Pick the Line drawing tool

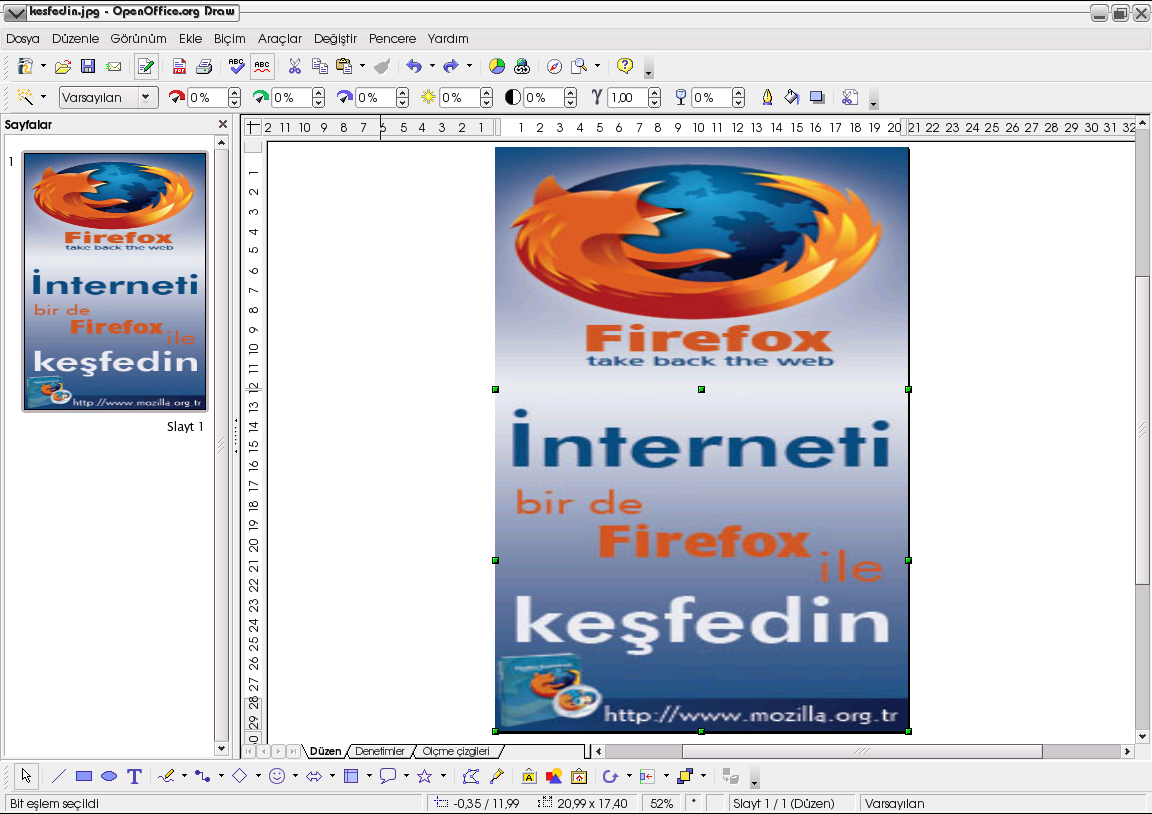[x=59, y=776]
